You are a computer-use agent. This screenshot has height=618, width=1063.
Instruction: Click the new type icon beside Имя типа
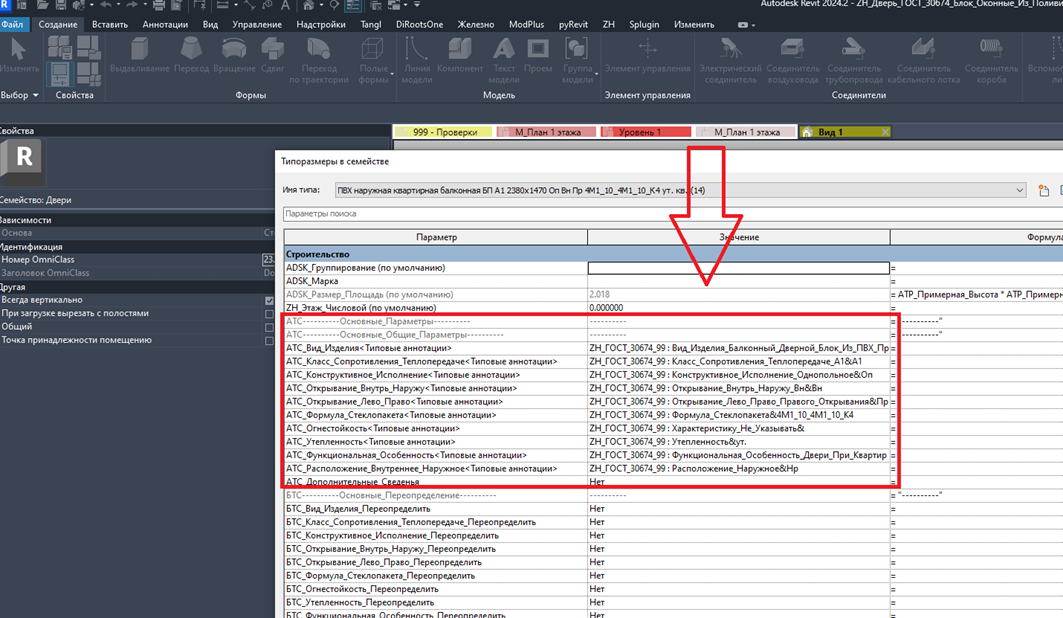coord(1043,190)
